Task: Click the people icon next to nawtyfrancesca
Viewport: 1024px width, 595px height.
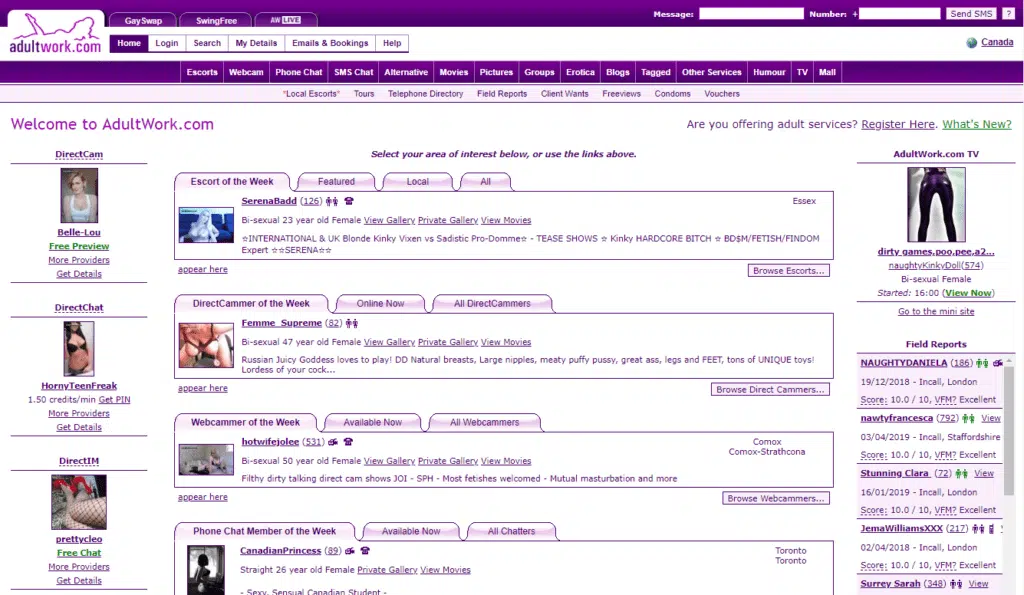Action: (x=968, y=419)
